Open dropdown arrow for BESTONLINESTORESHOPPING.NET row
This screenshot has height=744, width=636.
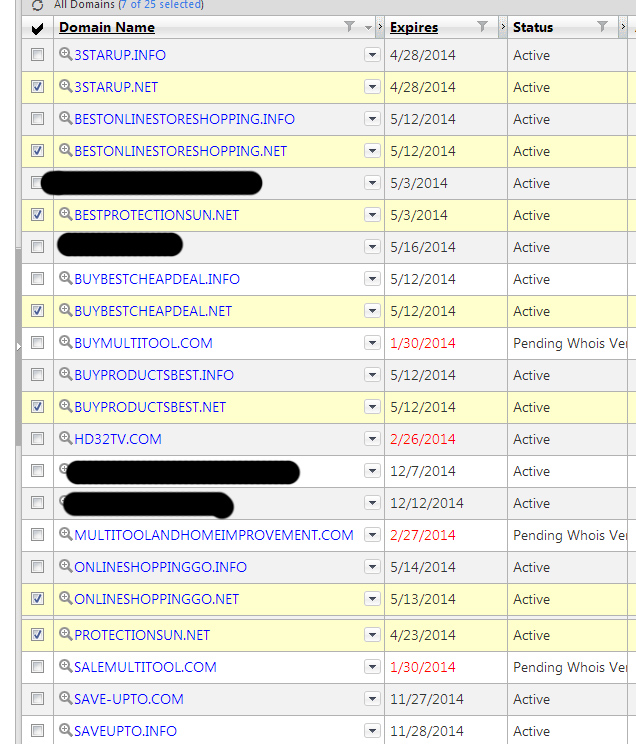[373, 151]
